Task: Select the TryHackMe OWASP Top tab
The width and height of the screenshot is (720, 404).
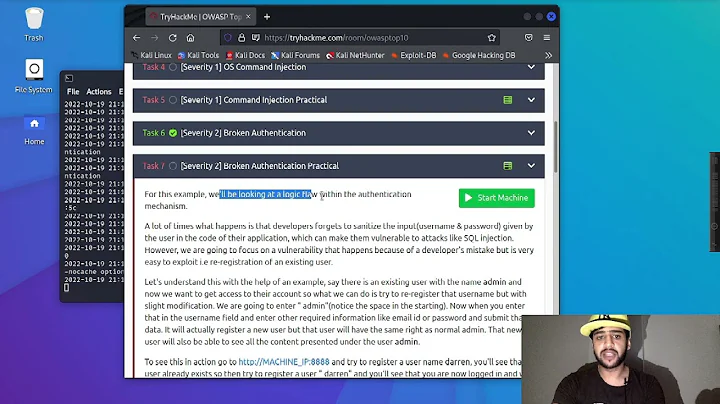Action: click(200, 17)
